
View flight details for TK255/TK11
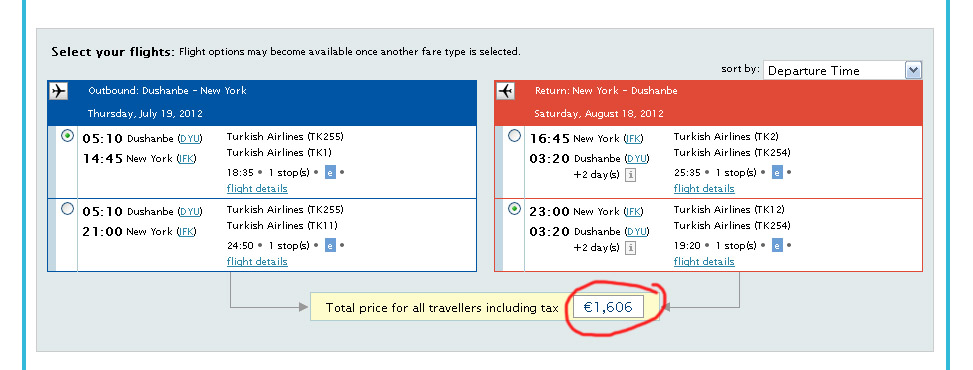[x=257, y=261]
